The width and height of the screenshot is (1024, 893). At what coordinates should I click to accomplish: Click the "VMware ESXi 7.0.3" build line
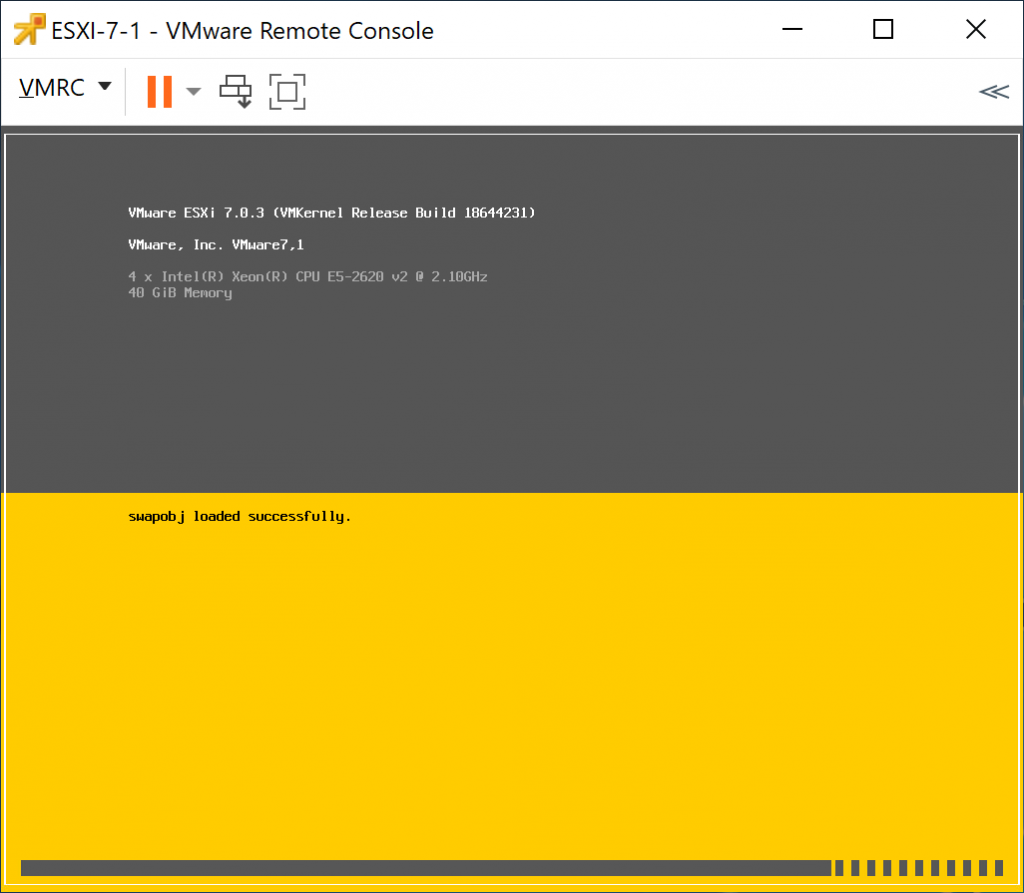pos(332,213)
